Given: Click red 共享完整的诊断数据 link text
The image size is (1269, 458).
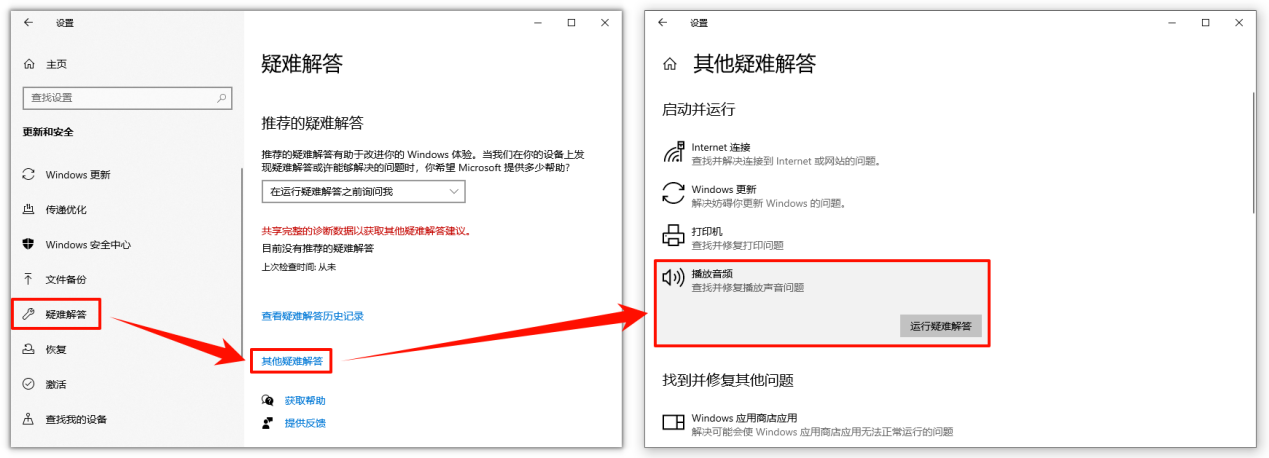Looking at the screenshot, I should 366,230.
